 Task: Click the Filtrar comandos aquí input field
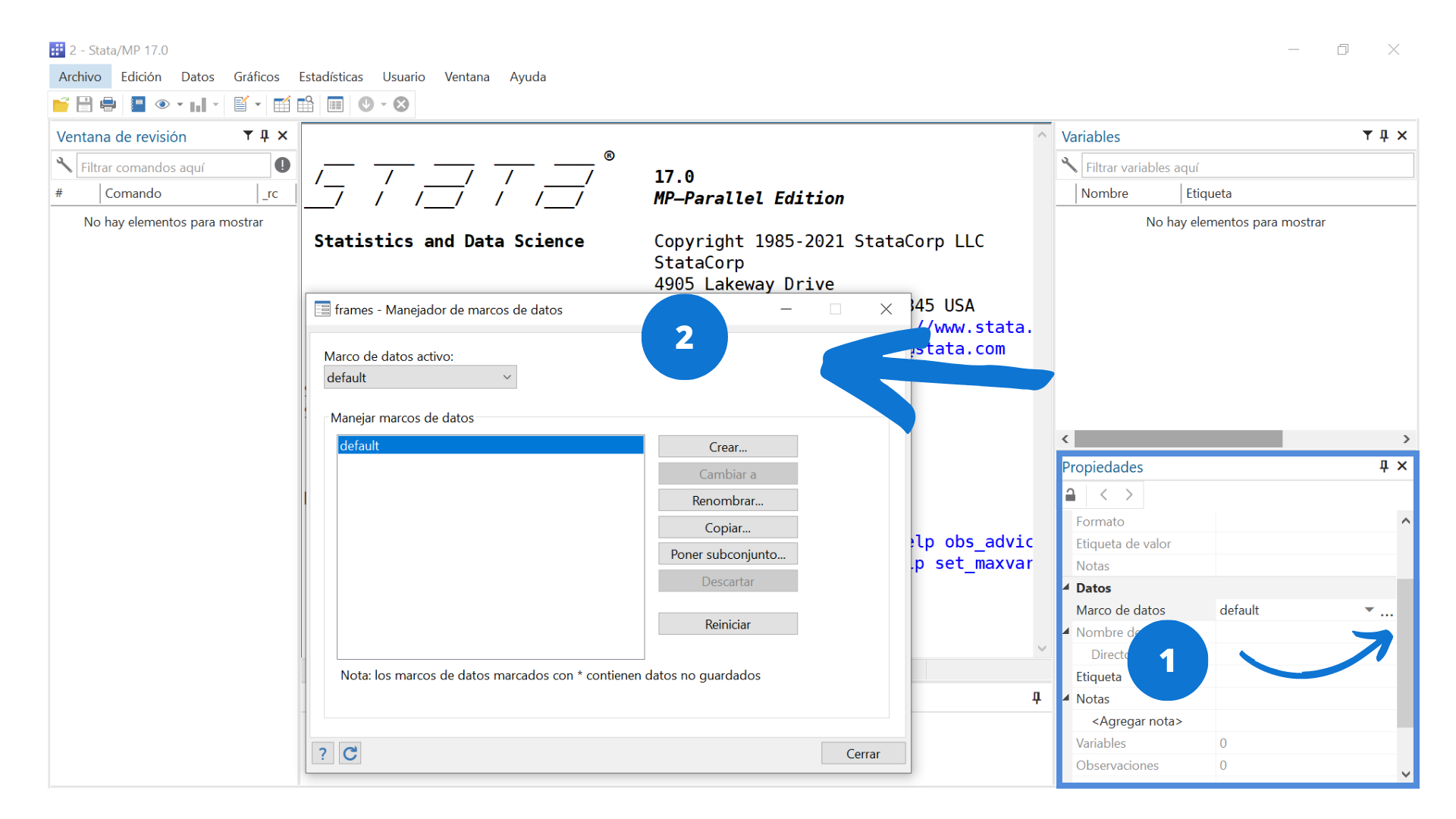point(174,166)
